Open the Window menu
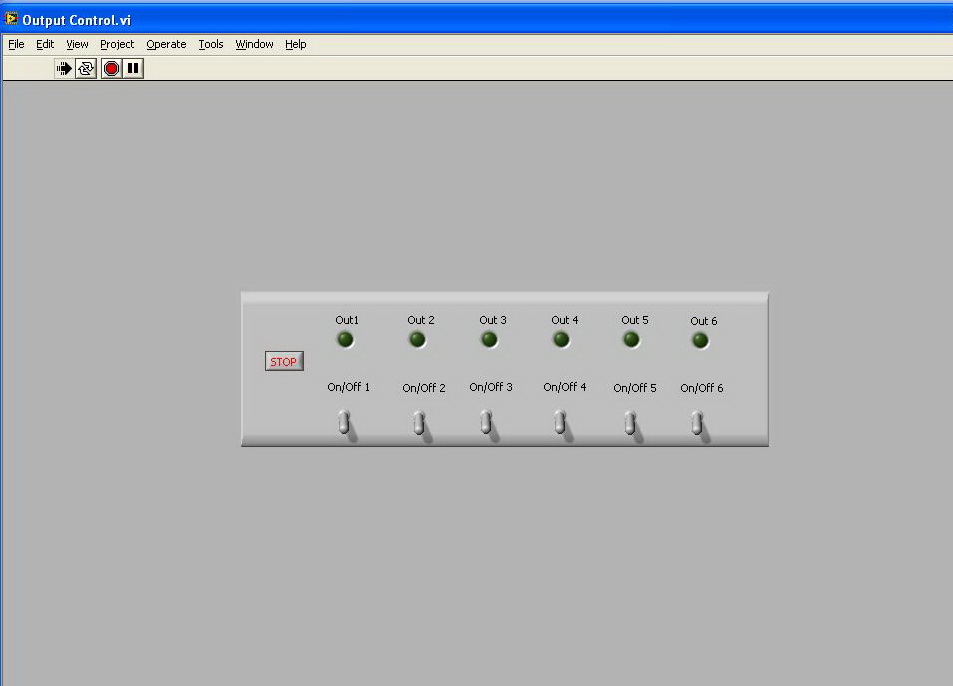953x686 pixels. 254,44
